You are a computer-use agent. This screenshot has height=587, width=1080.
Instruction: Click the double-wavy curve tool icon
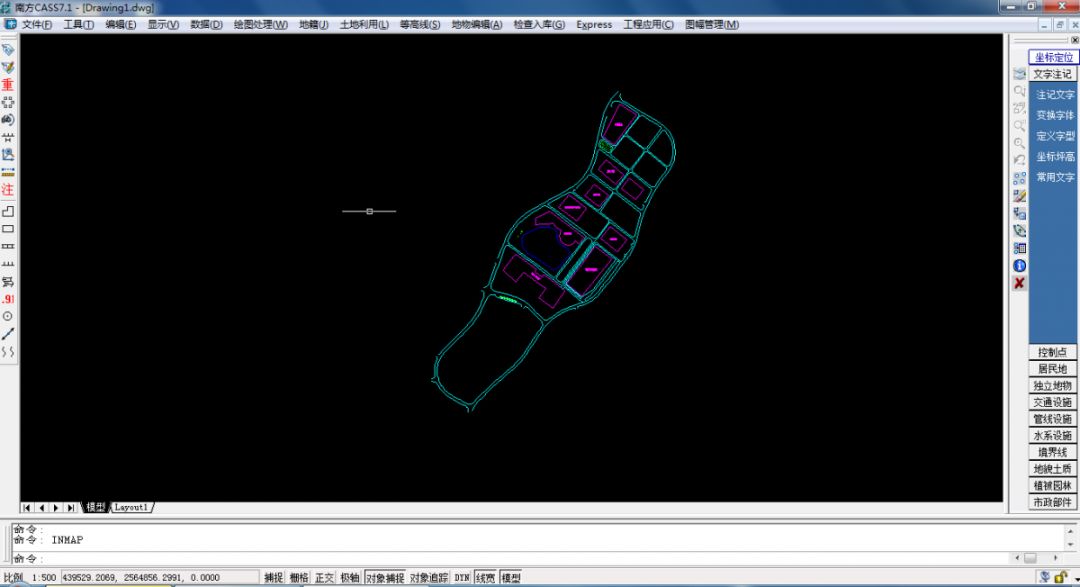point(8,351)
